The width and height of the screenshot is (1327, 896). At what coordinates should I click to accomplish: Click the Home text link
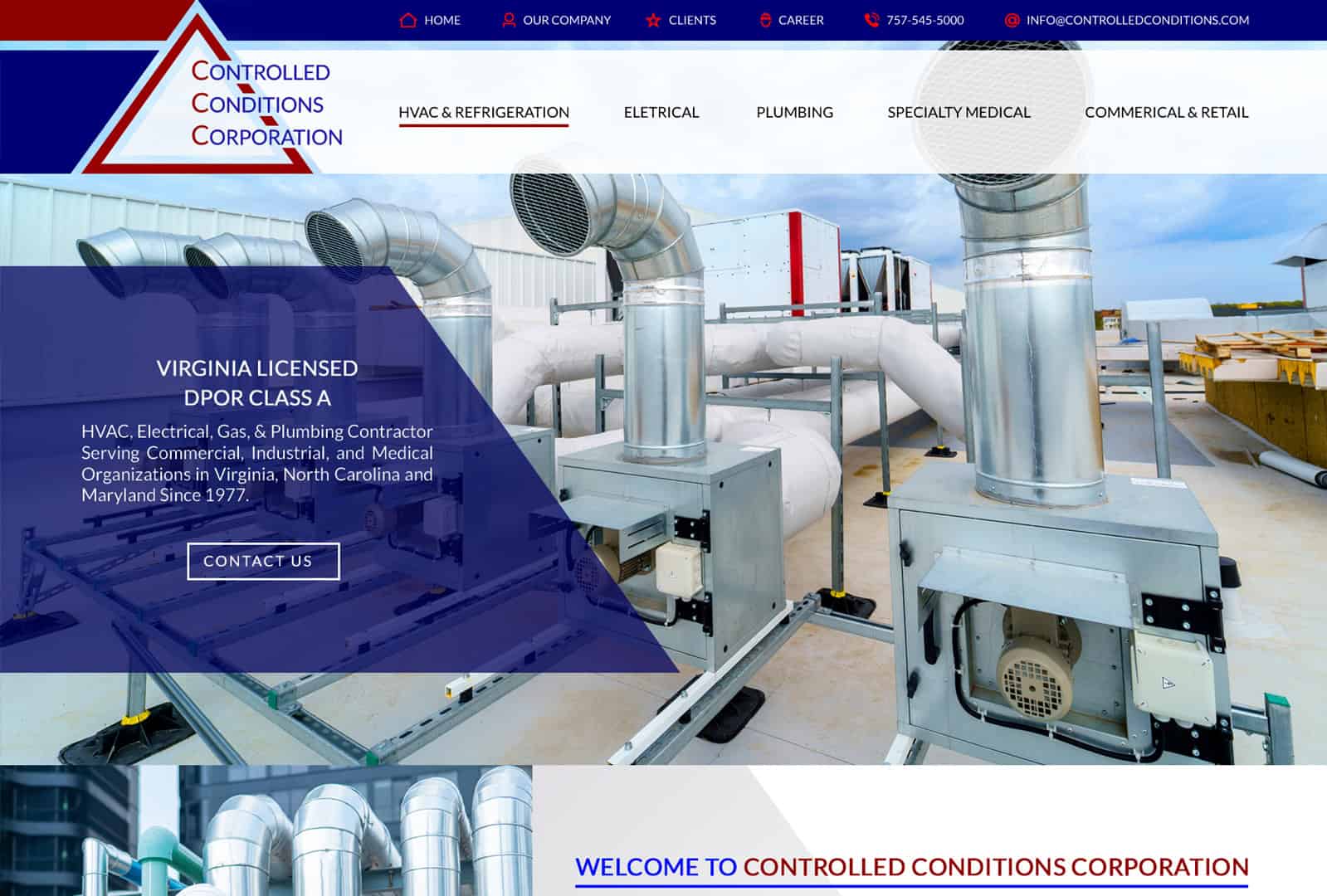pos(442,20)
